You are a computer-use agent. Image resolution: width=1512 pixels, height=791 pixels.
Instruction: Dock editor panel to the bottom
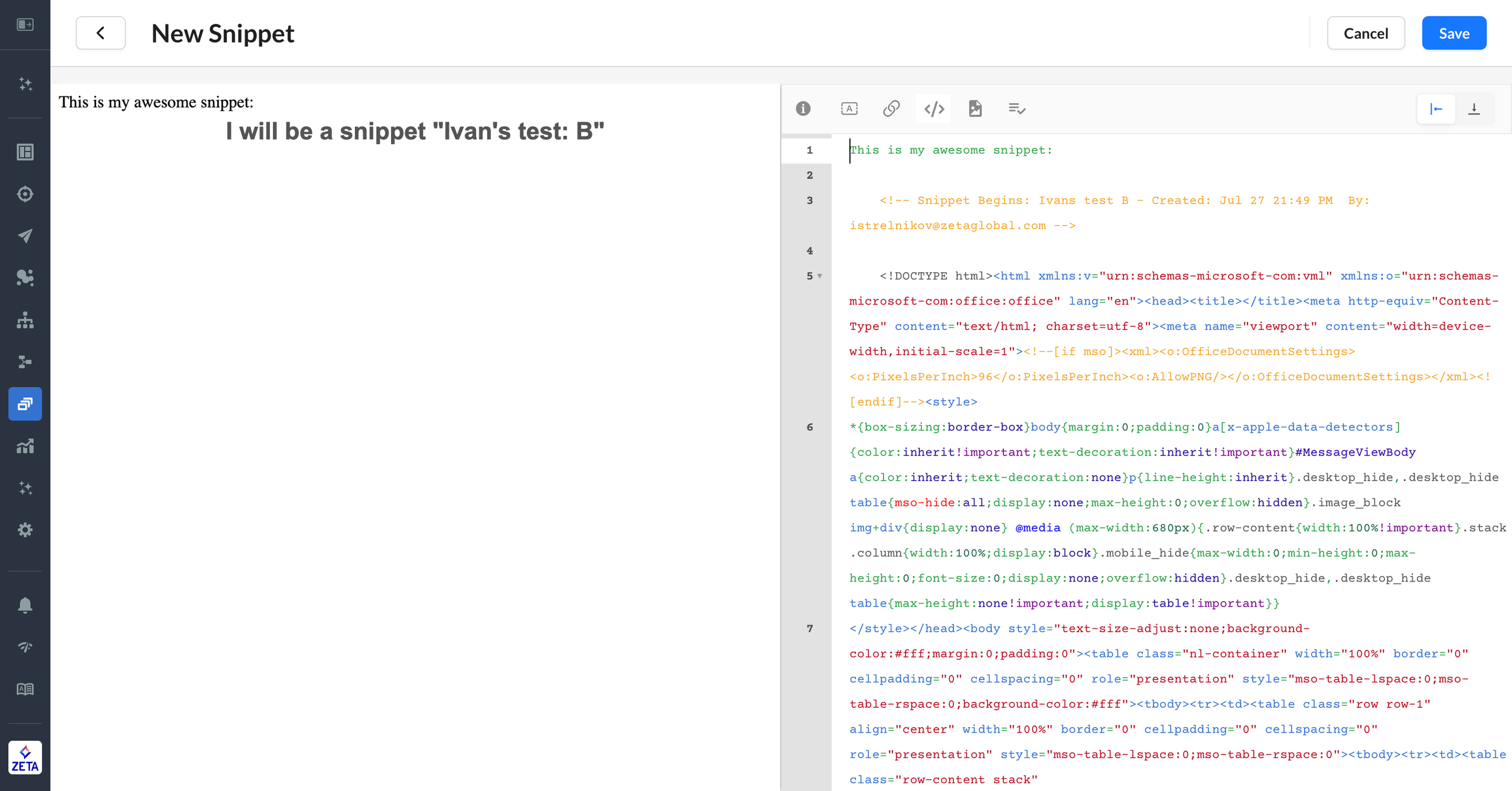tap(1474, 109)
